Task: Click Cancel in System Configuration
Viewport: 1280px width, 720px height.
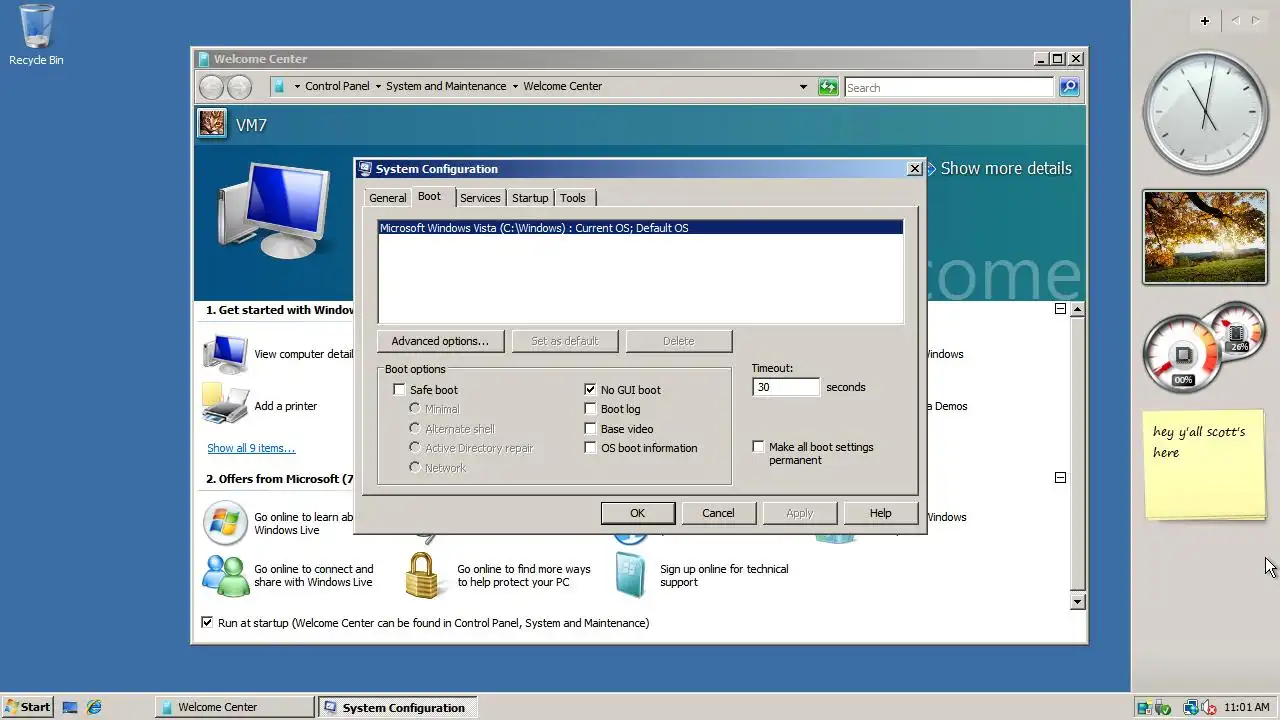Action: tap(718, 513)
